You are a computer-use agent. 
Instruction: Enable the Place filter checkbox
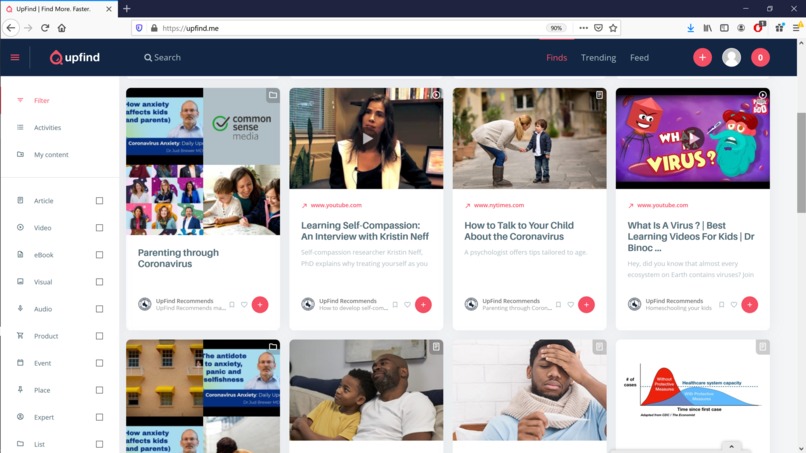(x=99, y=390)
